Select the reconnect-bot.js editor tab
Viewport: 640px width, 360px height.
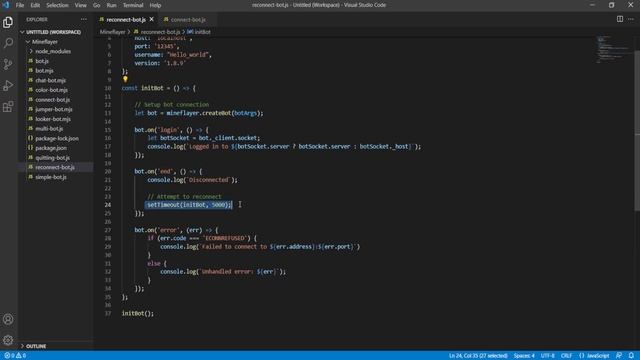tap(126, 20)
